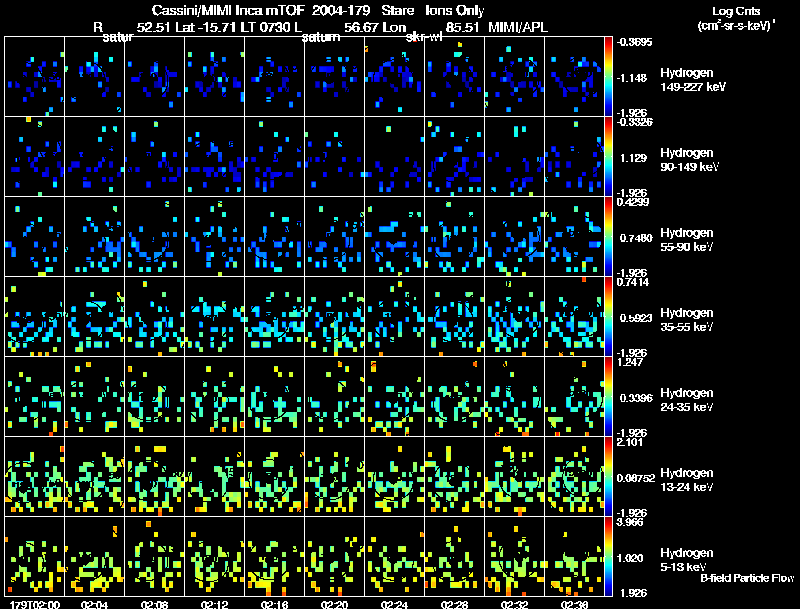
Task: Click the Hydrogen 5-13 keV row label
Action: pos(687,560)
